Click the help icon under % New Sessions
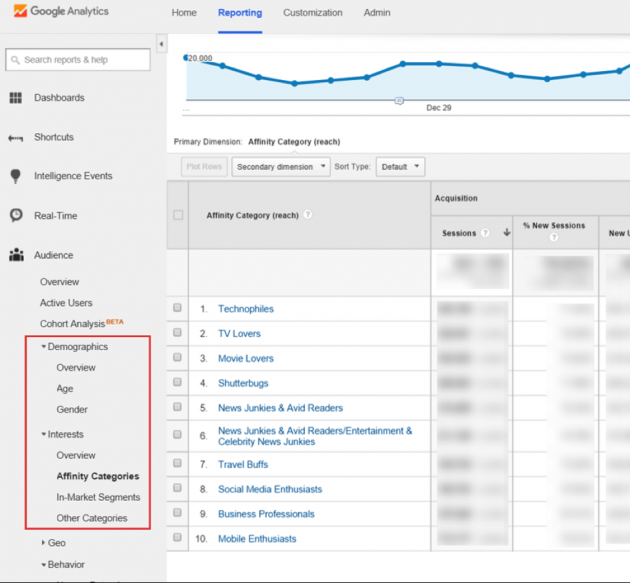Image resolution: width=630 pixels, height=583 pixels. [x=554, y=237]
